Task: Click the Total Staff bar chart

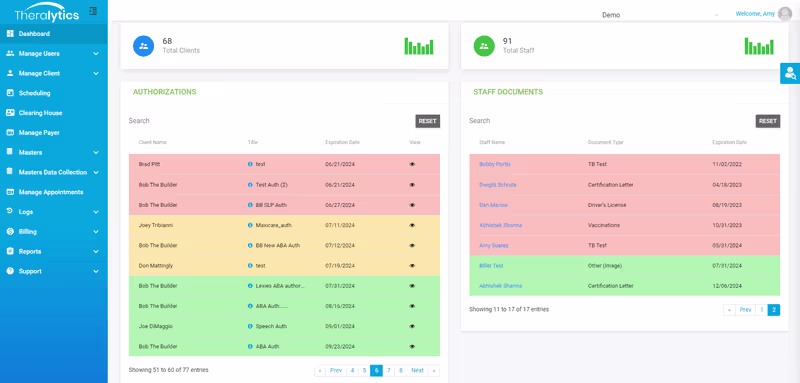Action: pyautogui.click(x=759, y=46)
